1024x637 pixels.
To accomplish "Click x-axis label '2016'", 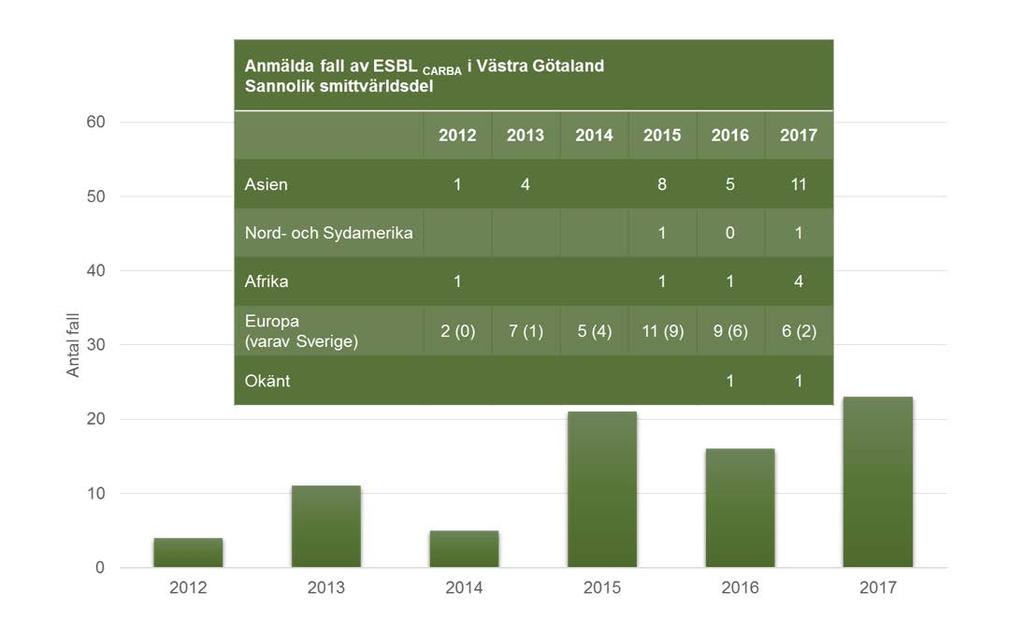I will click(x=740, y=588).
